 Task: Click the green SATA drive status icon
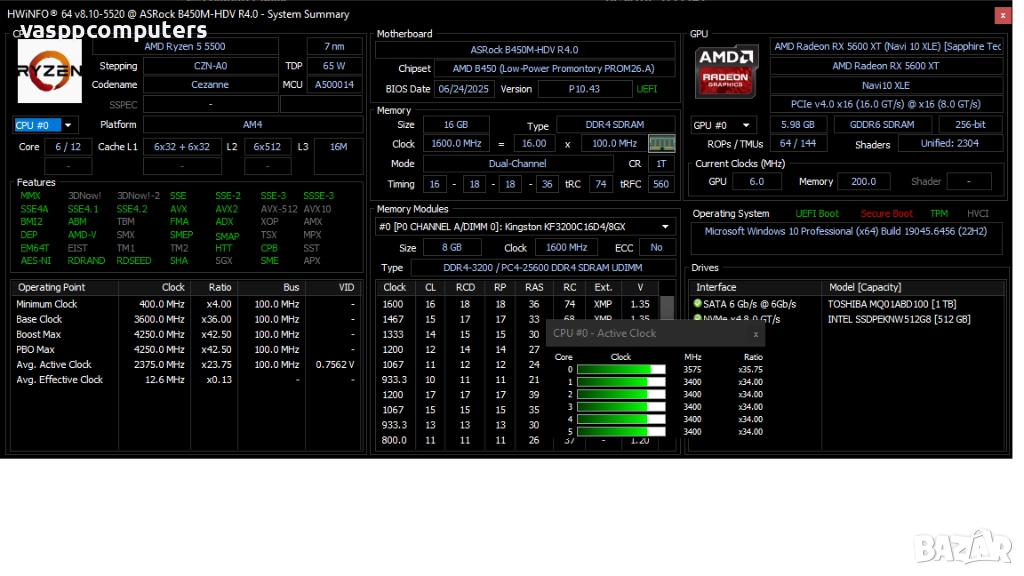(697, 303)
